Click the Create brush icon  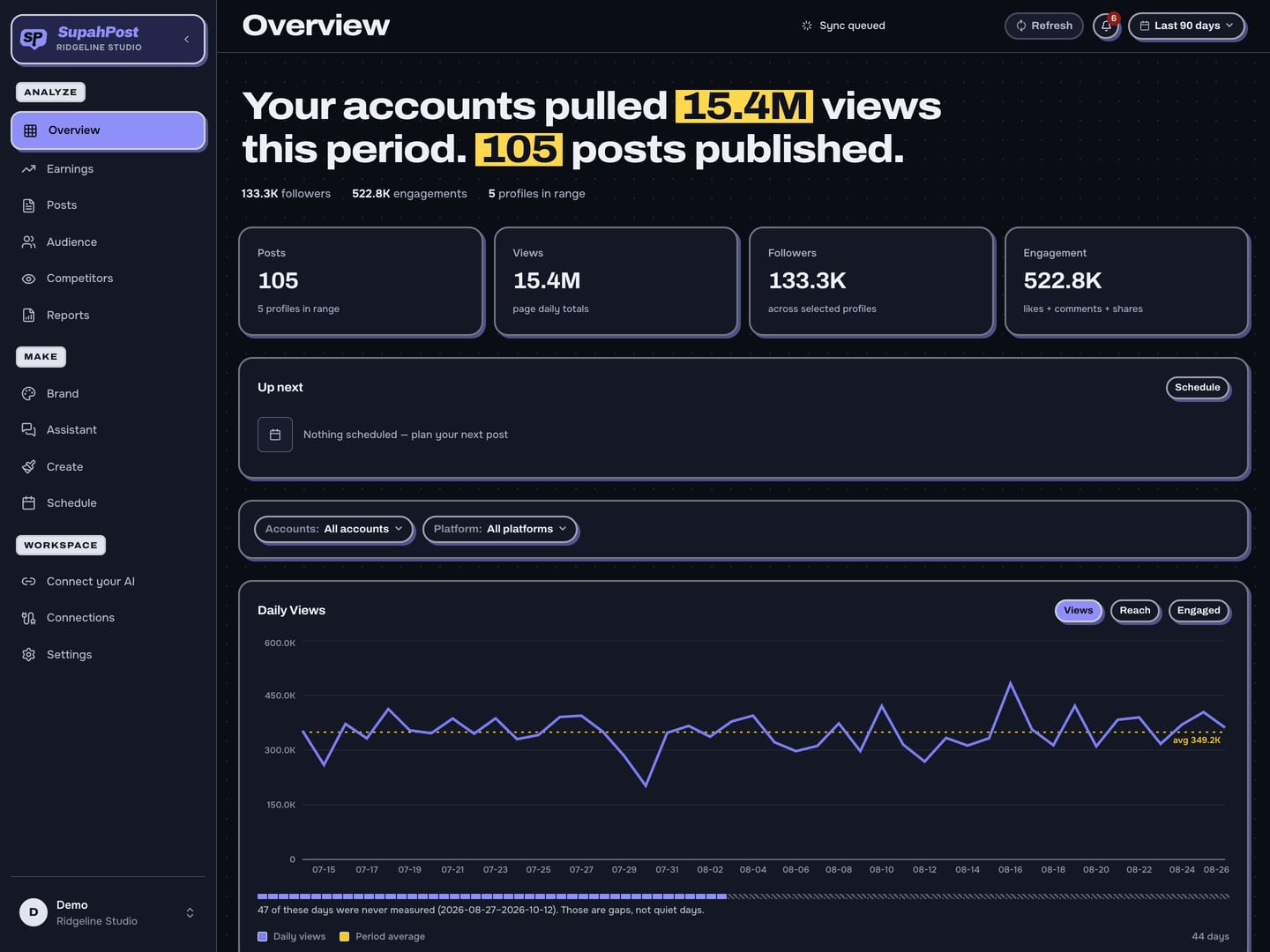click(29, 467)
